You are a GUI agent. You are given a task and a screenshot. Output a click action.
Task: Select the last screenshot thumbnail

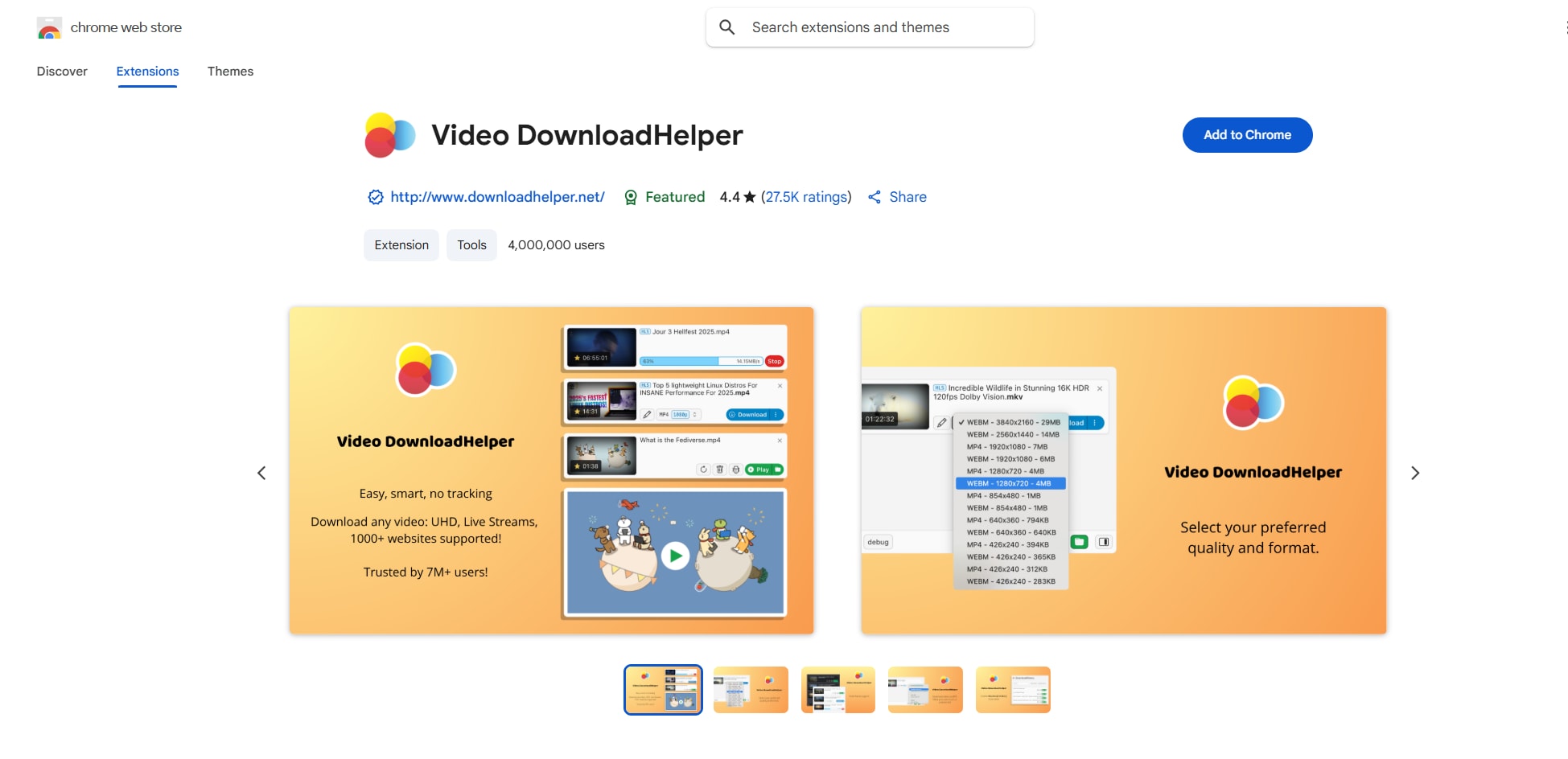point(1012,689)
